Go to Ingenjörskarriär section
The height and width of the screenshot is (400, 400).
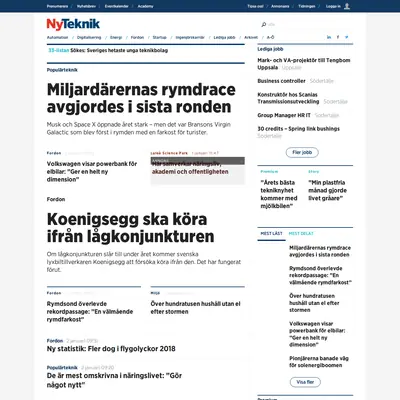[190, 37]
